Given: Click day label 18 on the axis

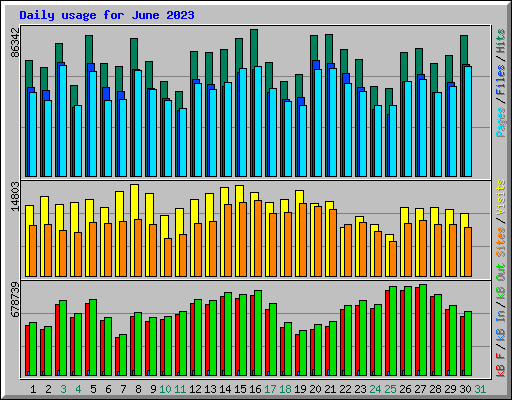Looking at the screenshot, I should tap(285, 389).
